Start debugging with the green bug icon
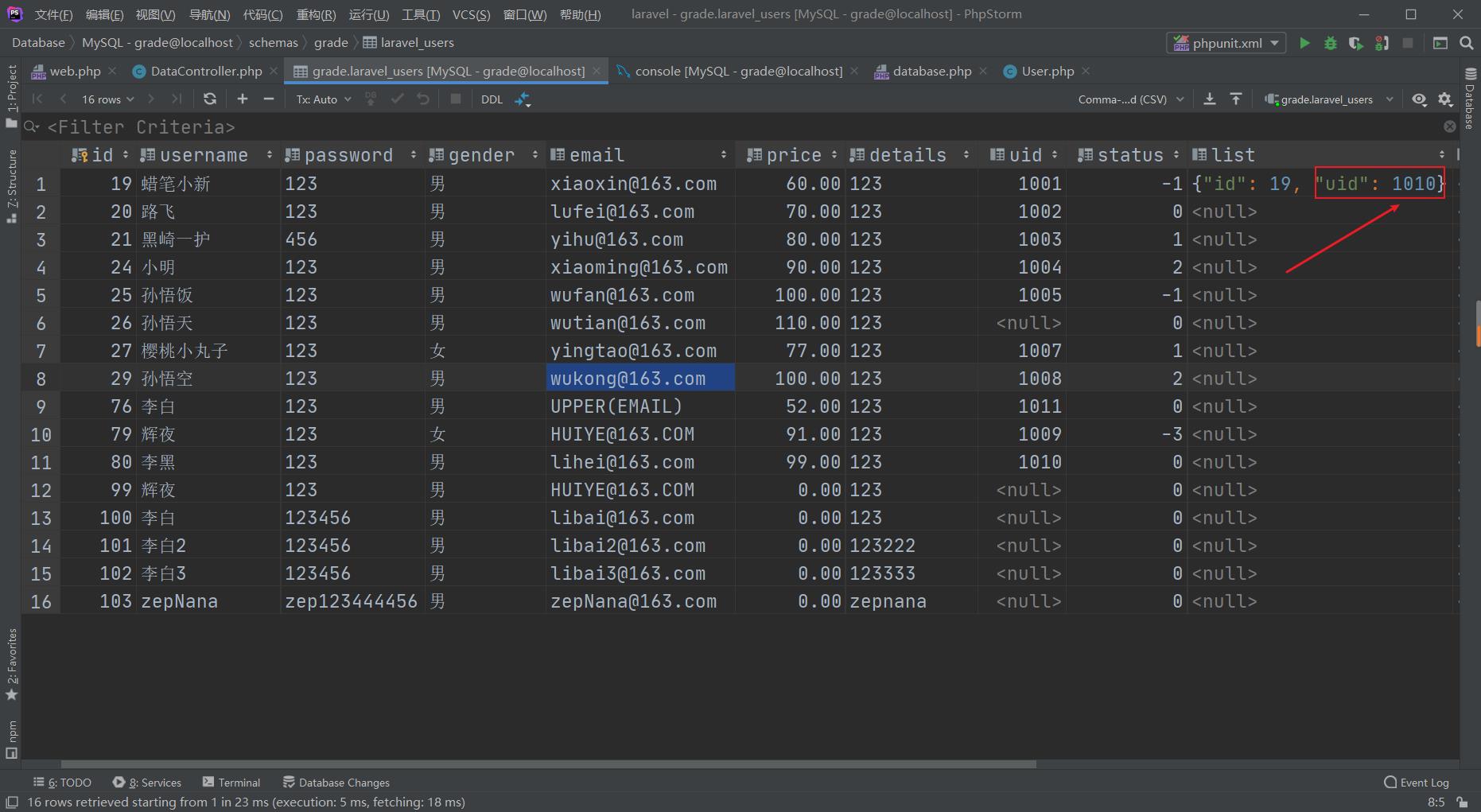Screen dimensions: 1481x812 [1330, 43]
